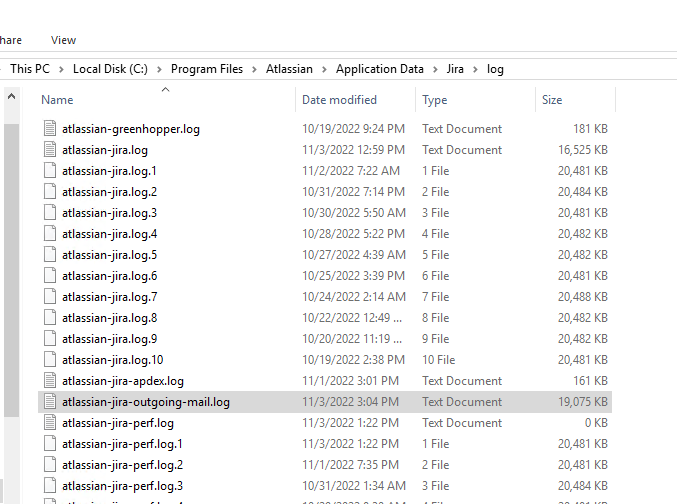677x504 pixels.
Task: Click the atlassian-jira-perf.log document icon
Action: [50, 423]
